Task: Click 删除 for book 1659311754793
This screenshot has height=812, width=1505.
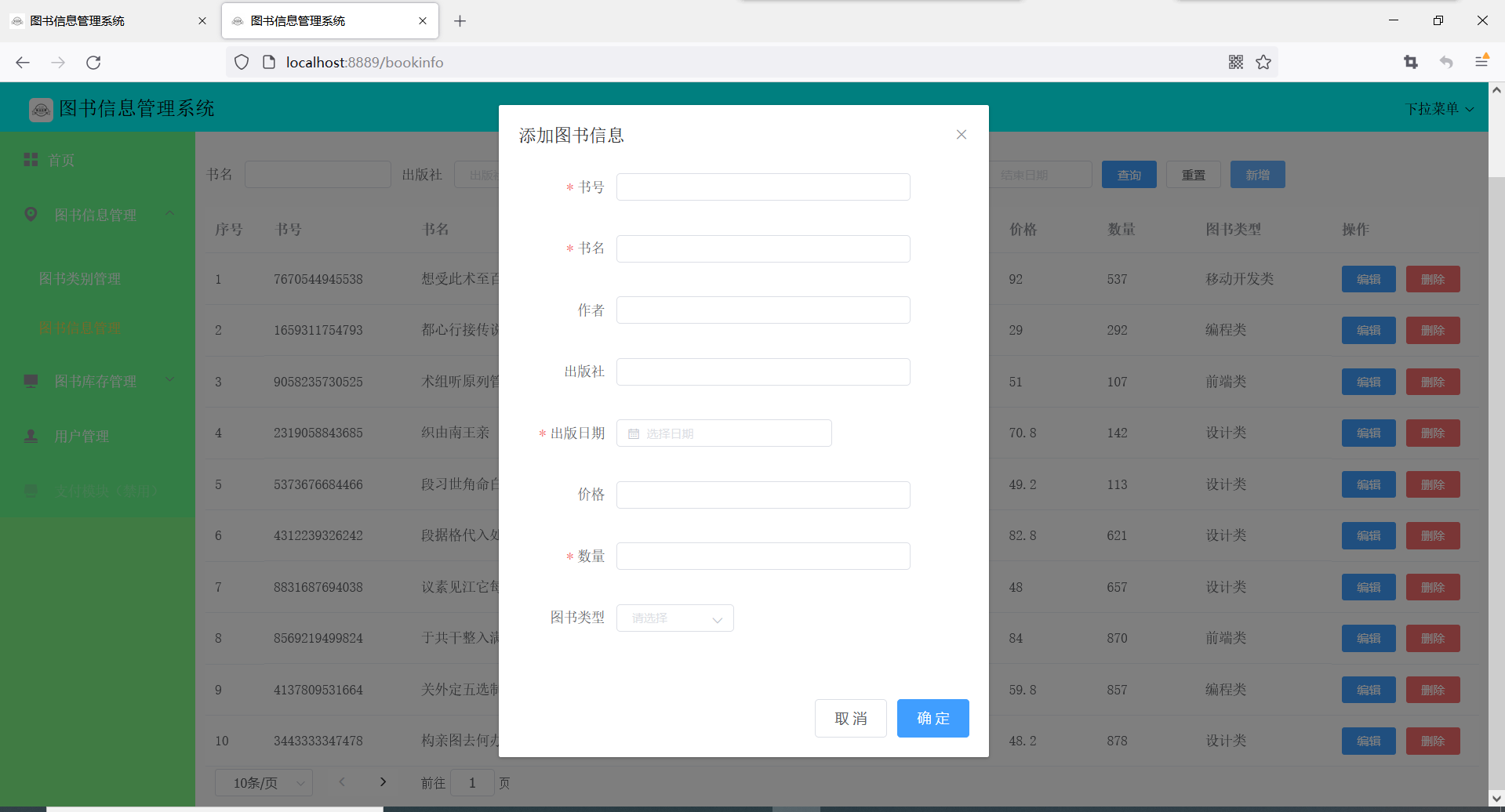Action: tap(1433, 330)
